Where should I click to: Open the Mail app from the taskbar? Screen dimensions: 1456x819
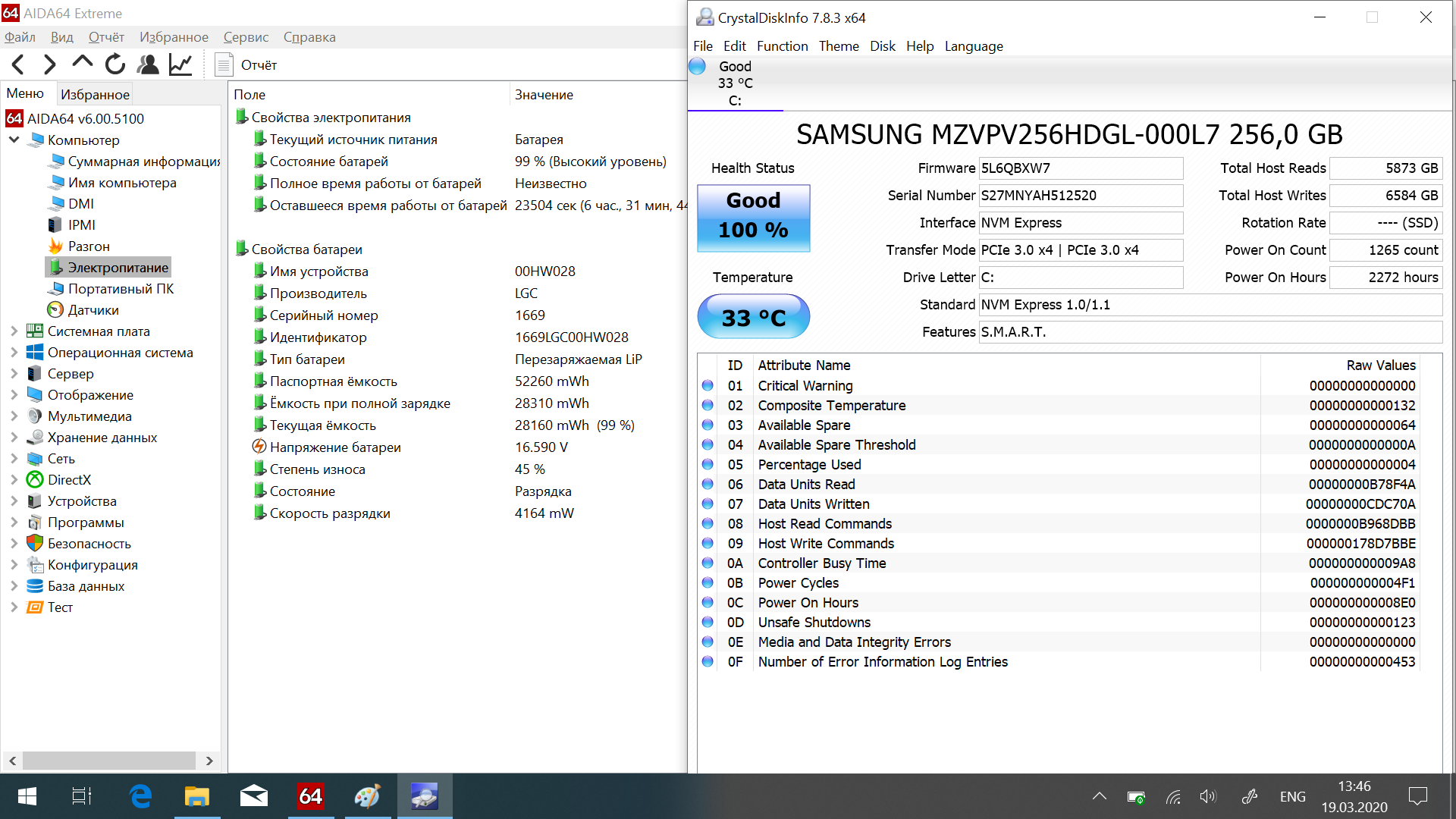tap(253, 796)
